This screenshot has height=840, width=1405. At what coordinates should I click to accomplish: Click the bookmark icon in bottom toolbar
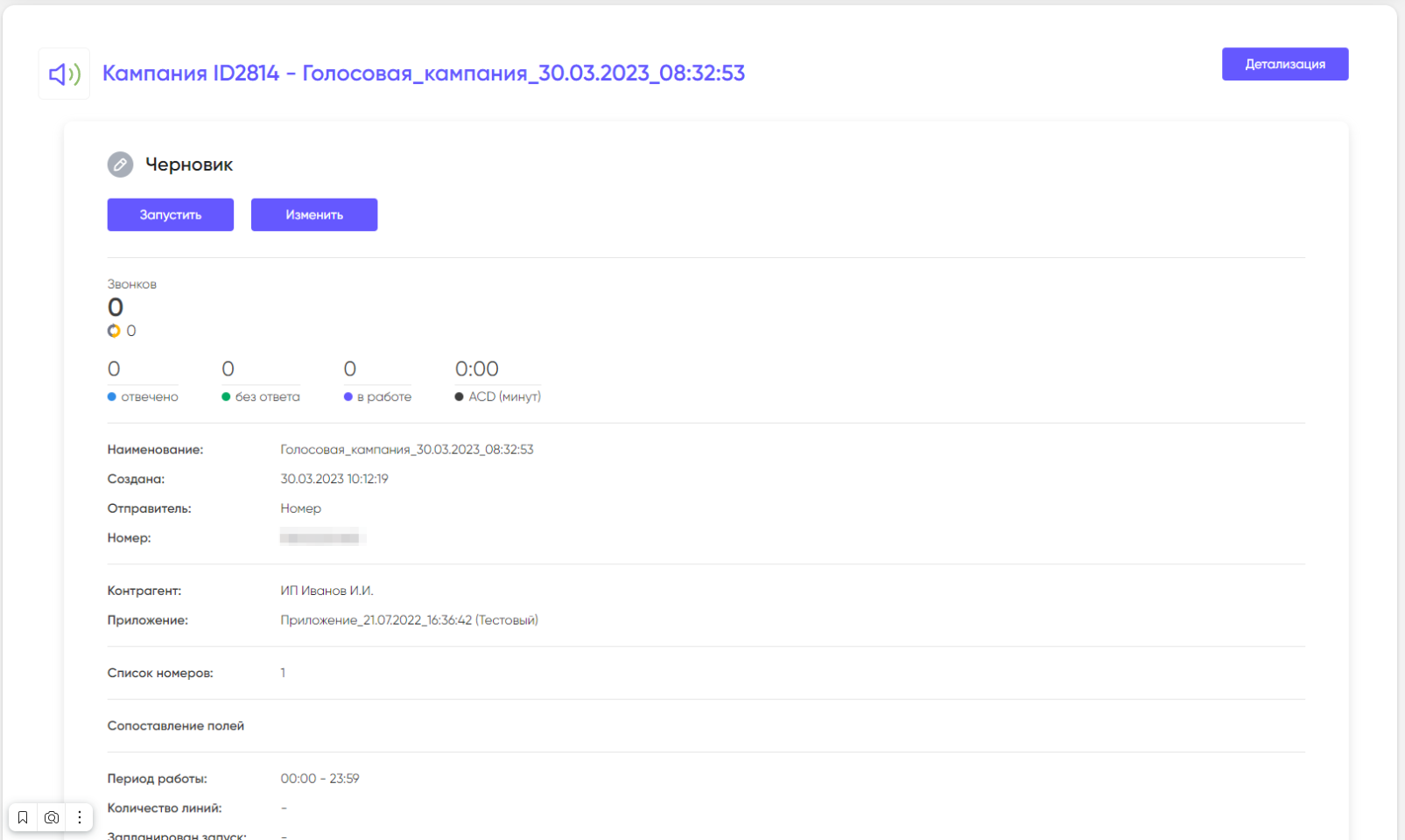tap(24, 817)
